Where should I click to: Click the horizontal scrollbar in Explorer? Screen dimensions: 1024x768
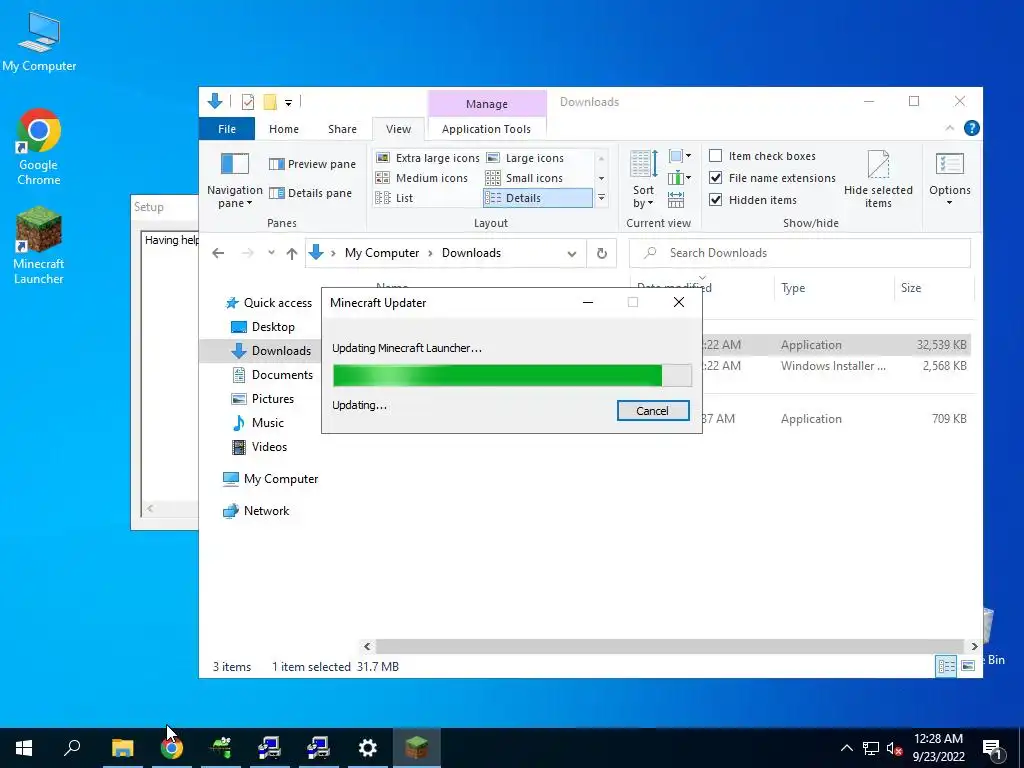coord(669,647)
